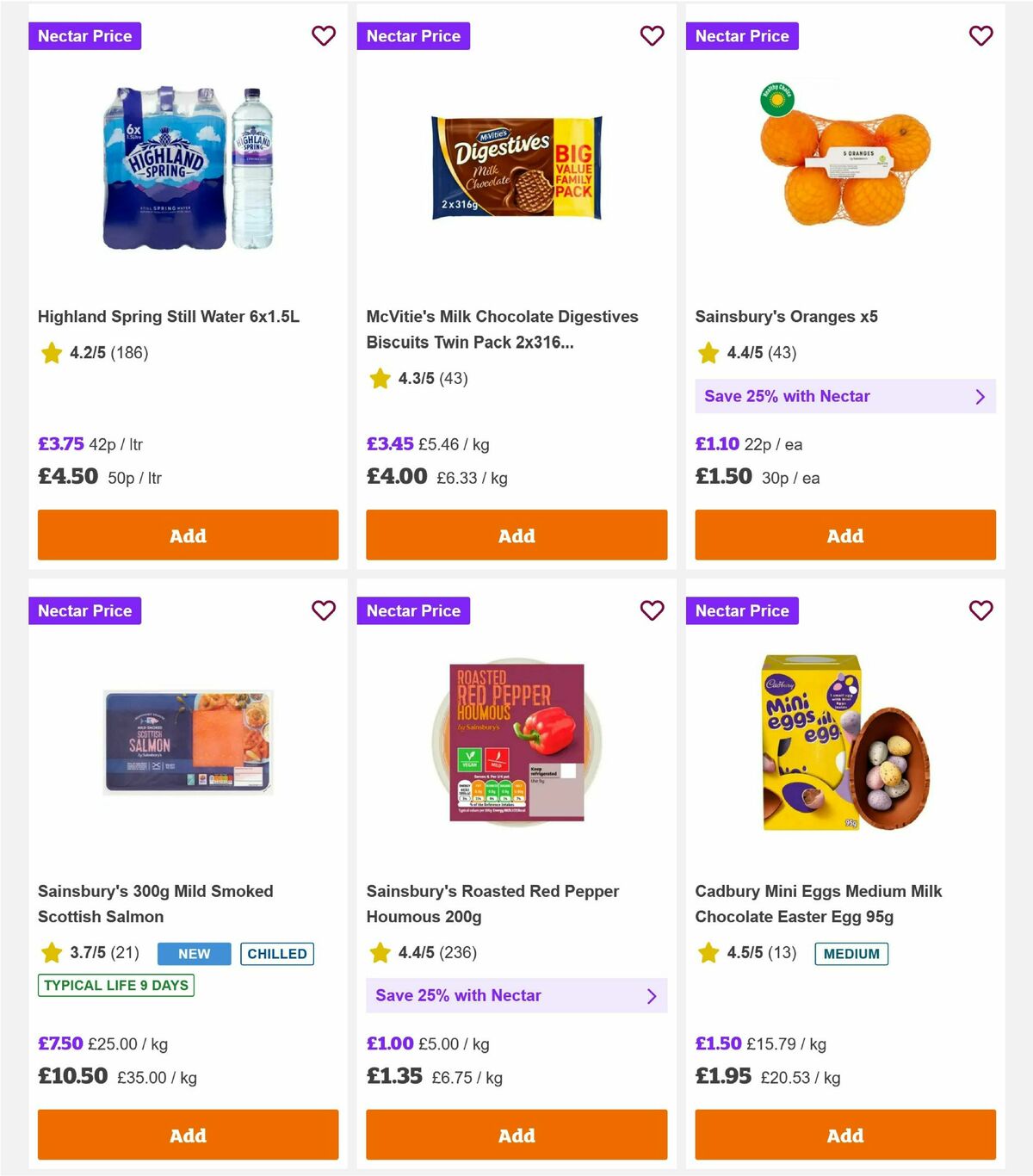The width and height of the screenshot is (1033, 1176).
Task: Click the heart icon on Smoked Scottish Salmon
Action: [324, 610]
